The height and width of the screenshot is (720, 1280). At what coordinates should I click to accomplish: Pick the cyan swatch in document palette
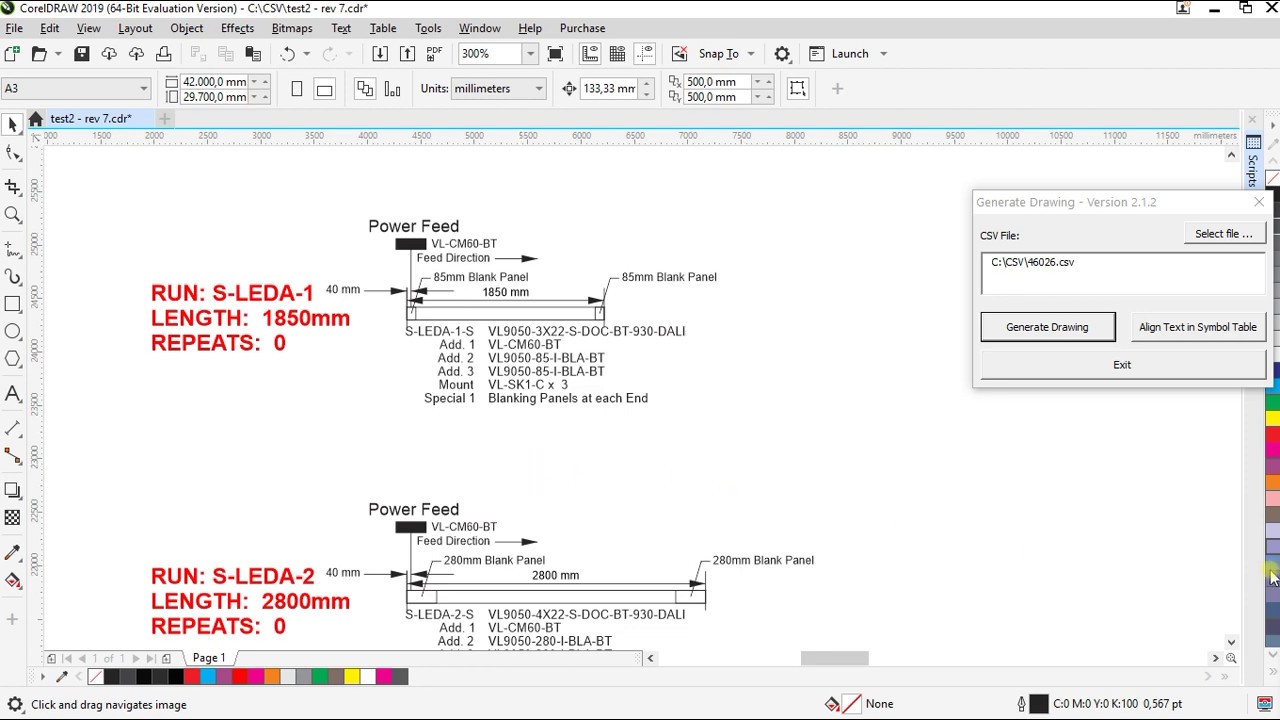(207, 677)
